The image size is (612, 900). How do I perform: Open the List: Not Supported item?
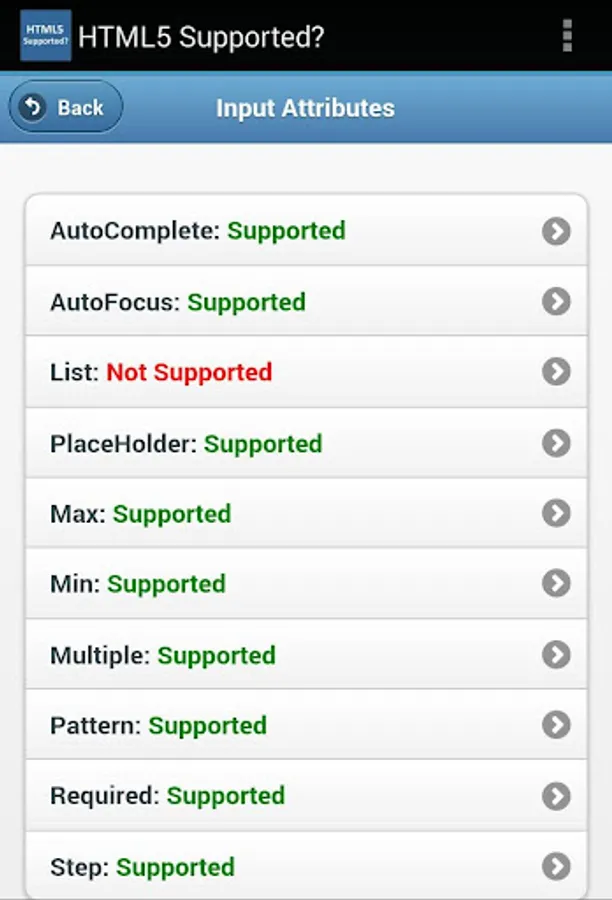300,372
